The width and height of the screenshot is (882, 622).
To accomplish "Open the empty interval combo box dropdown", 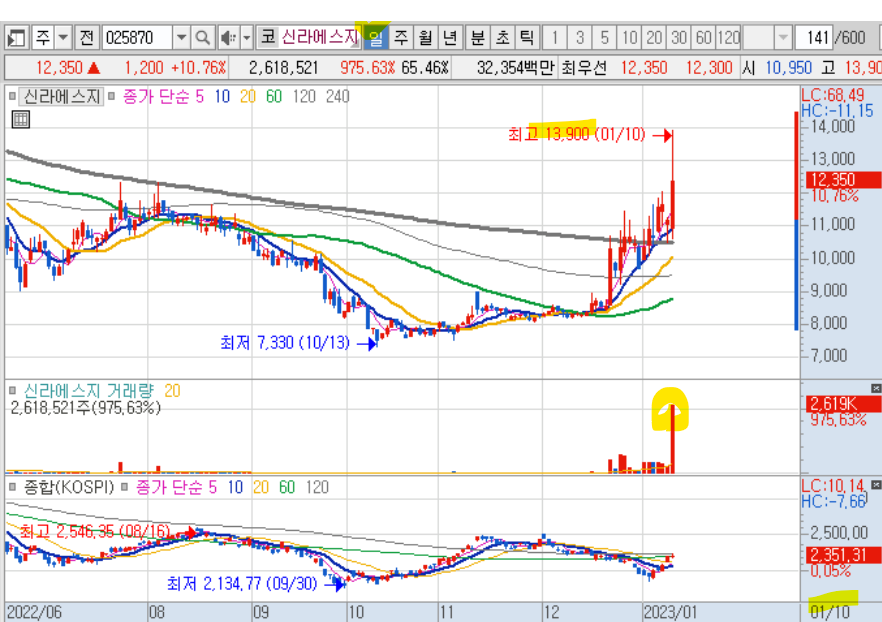I will 782,38.
